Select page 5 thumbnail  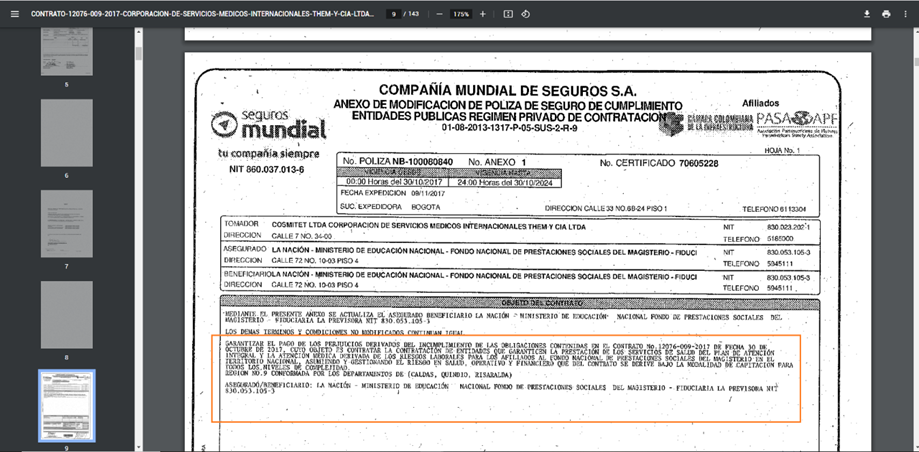tap(67, 52)
